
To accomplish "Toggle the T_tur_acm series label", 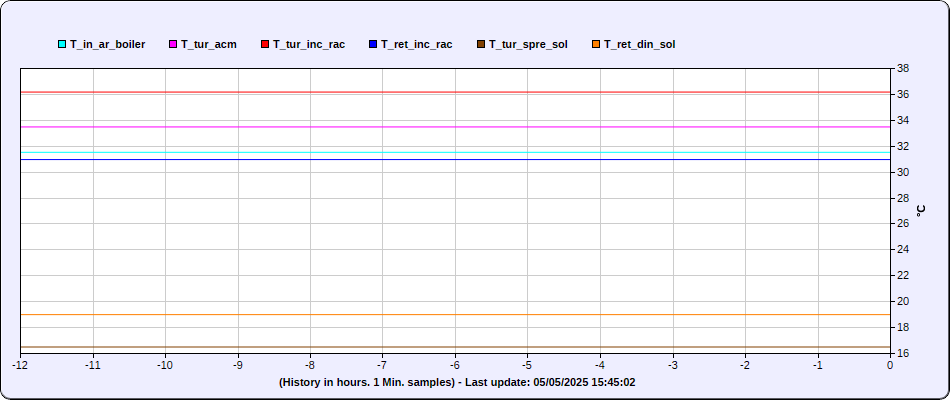I will pos(208,45).
